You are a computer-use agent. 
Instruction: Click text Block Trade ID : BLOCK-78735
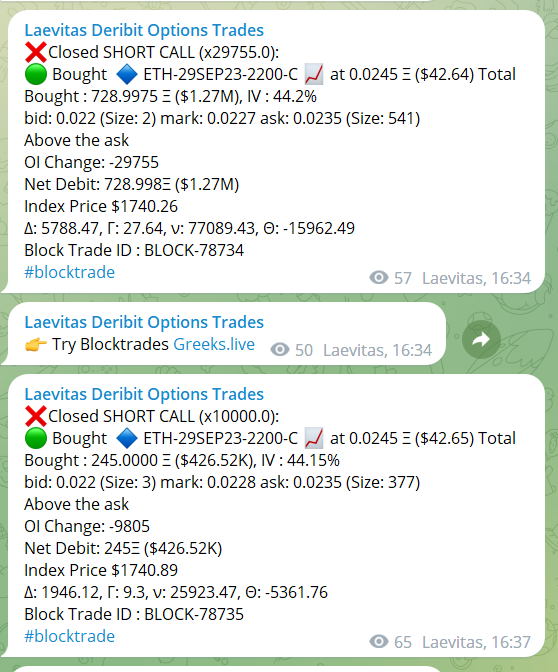click(x=134, y=614)
